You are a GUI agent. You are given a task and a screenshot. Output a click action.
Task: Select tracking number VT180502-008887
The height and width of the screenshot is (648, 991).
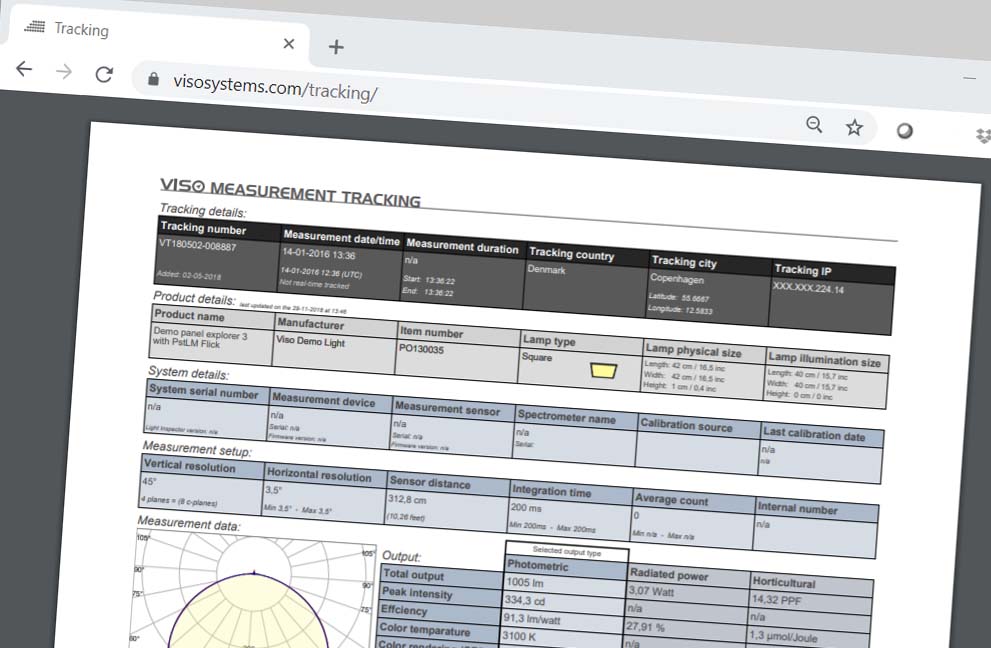click(197, 246)
